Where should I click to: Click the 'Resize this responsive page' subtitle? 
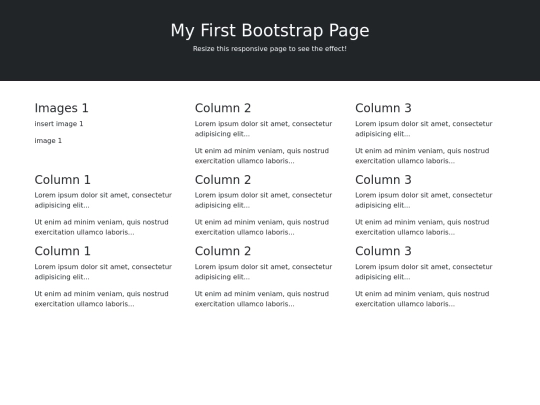(270, 49)
